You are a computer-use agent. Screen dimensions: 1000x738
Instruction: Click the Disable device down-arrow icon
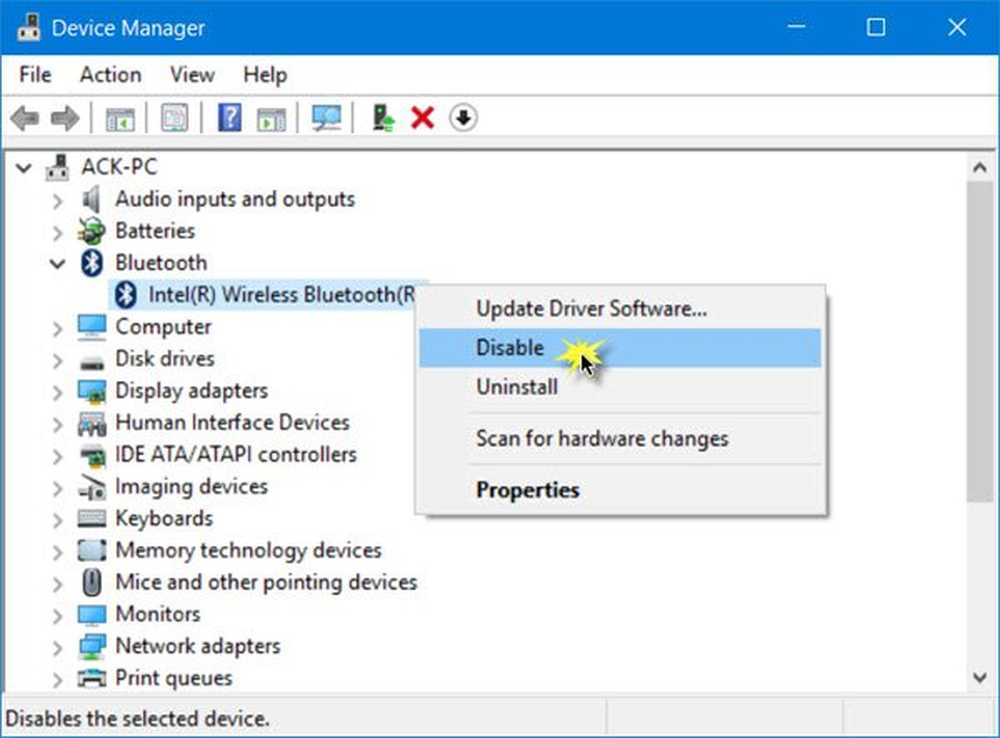(463, 118)
